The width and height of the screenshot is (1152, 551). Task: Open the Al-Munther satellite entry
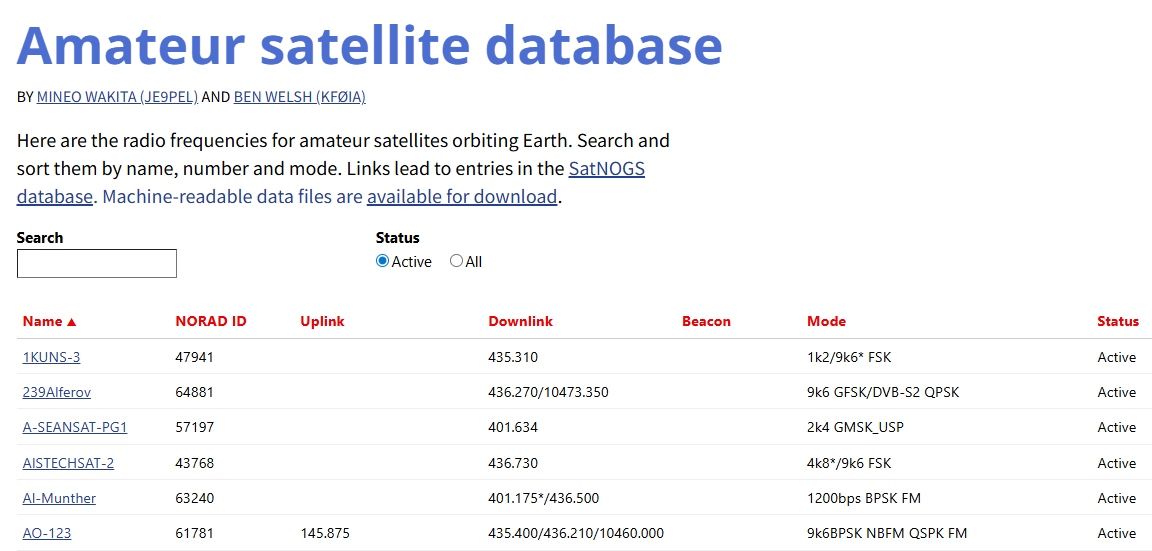click(59, 498)
